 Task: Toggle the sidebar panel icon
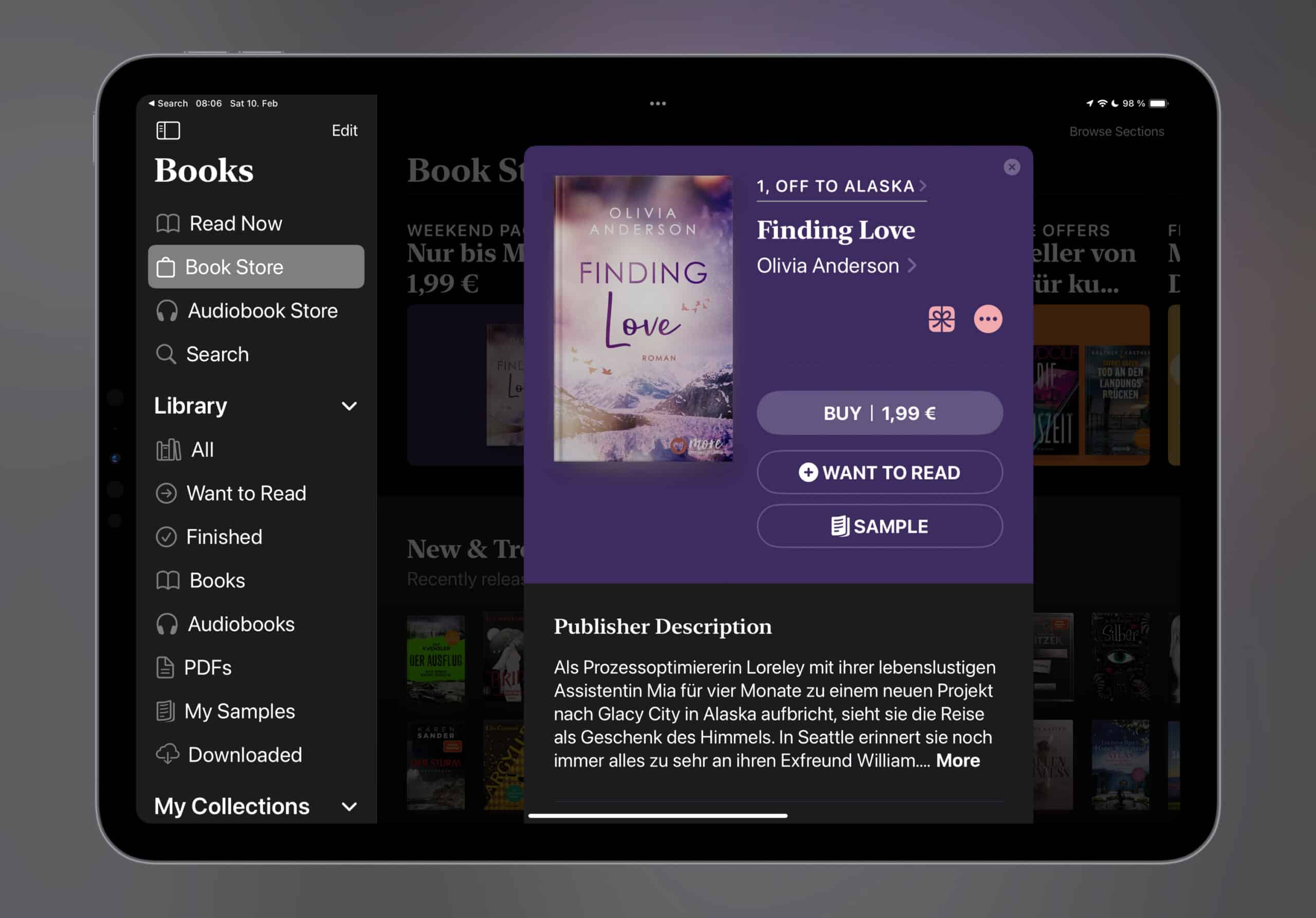(168, 130)
